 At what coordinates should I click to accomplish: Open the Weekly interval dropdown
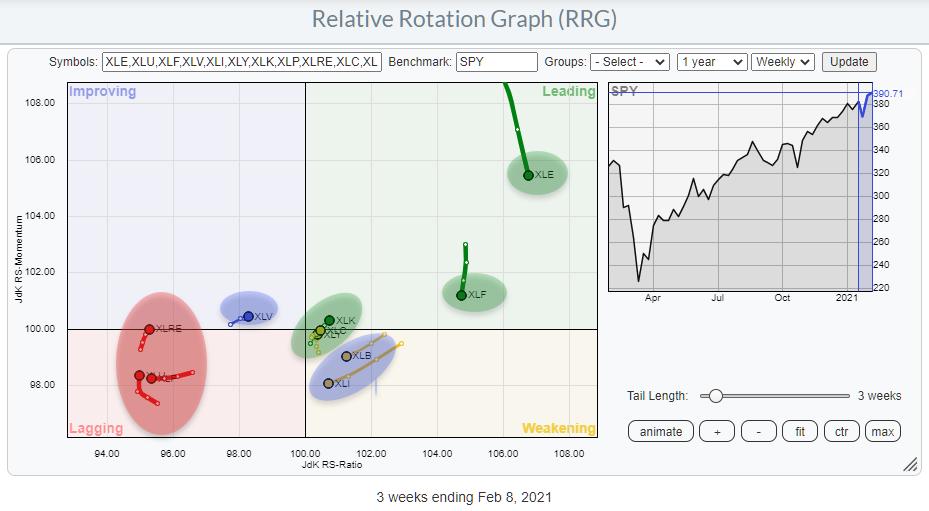(x=783, y=62)
